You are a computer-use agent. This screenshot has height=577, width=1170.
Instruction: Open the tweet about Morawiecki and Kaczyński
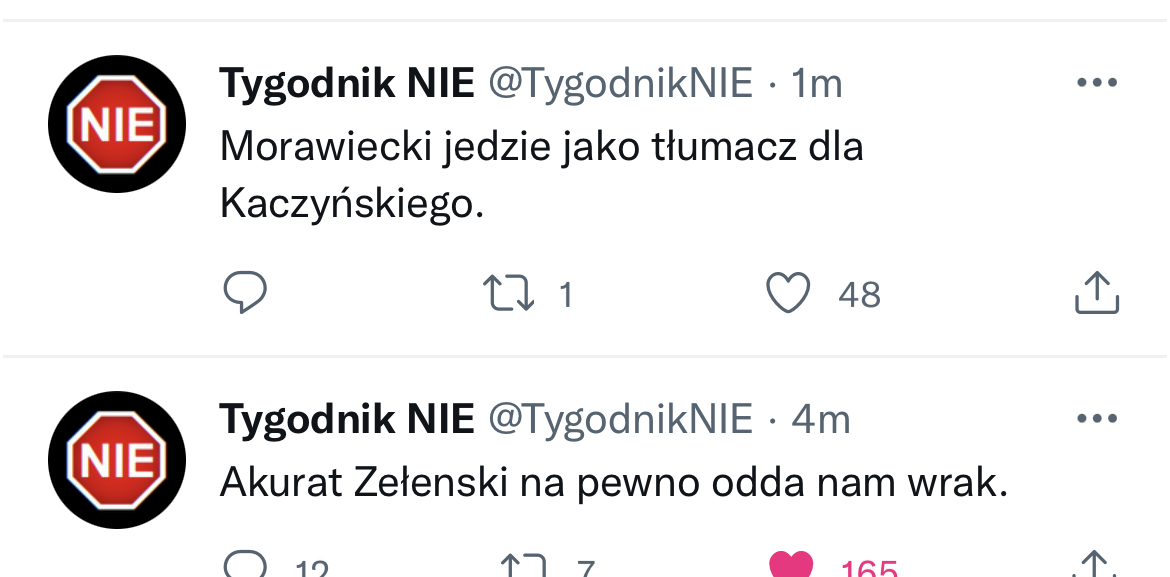[540, 176]
